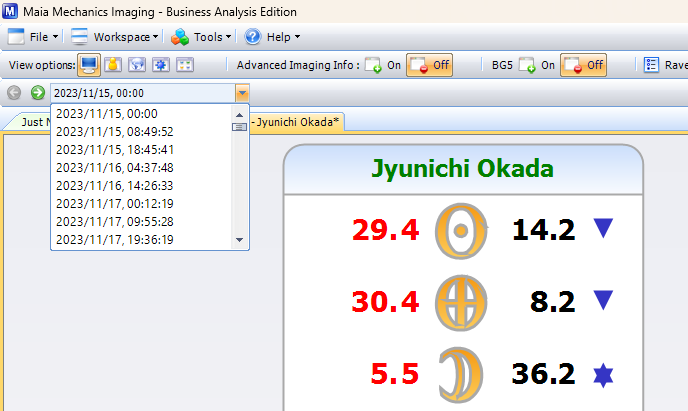Open the File menu
Viewport: 688px width, 411px height.
click(x=33, y=37)
